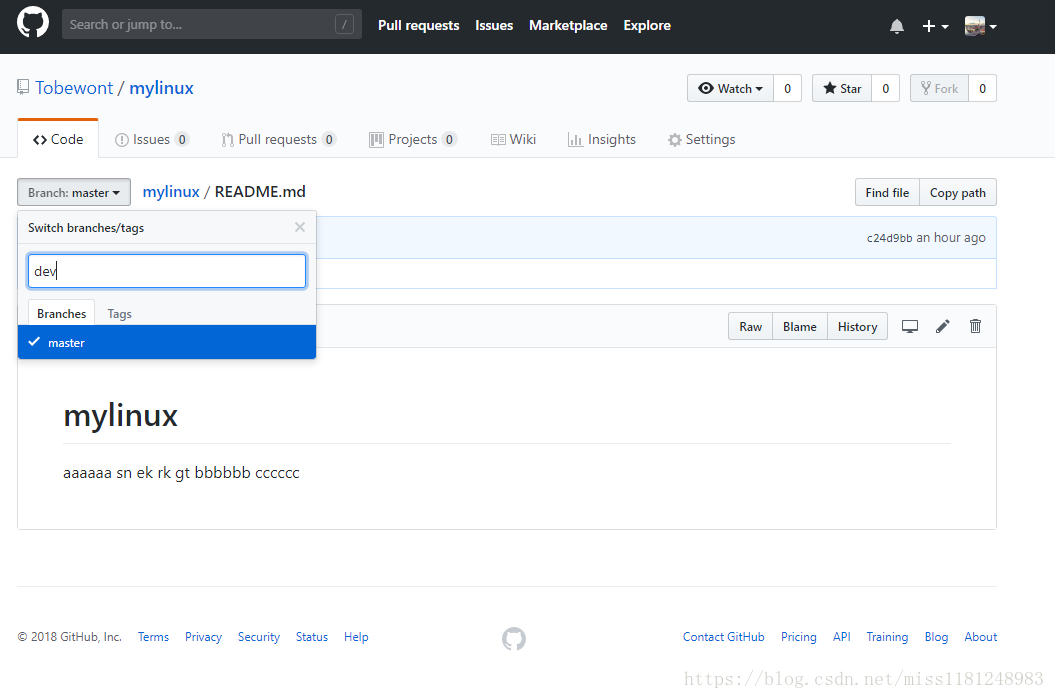Click the branch filter input containing dev
The width and height of the screenshot is (1055, 699).
[x=167, y=271]
